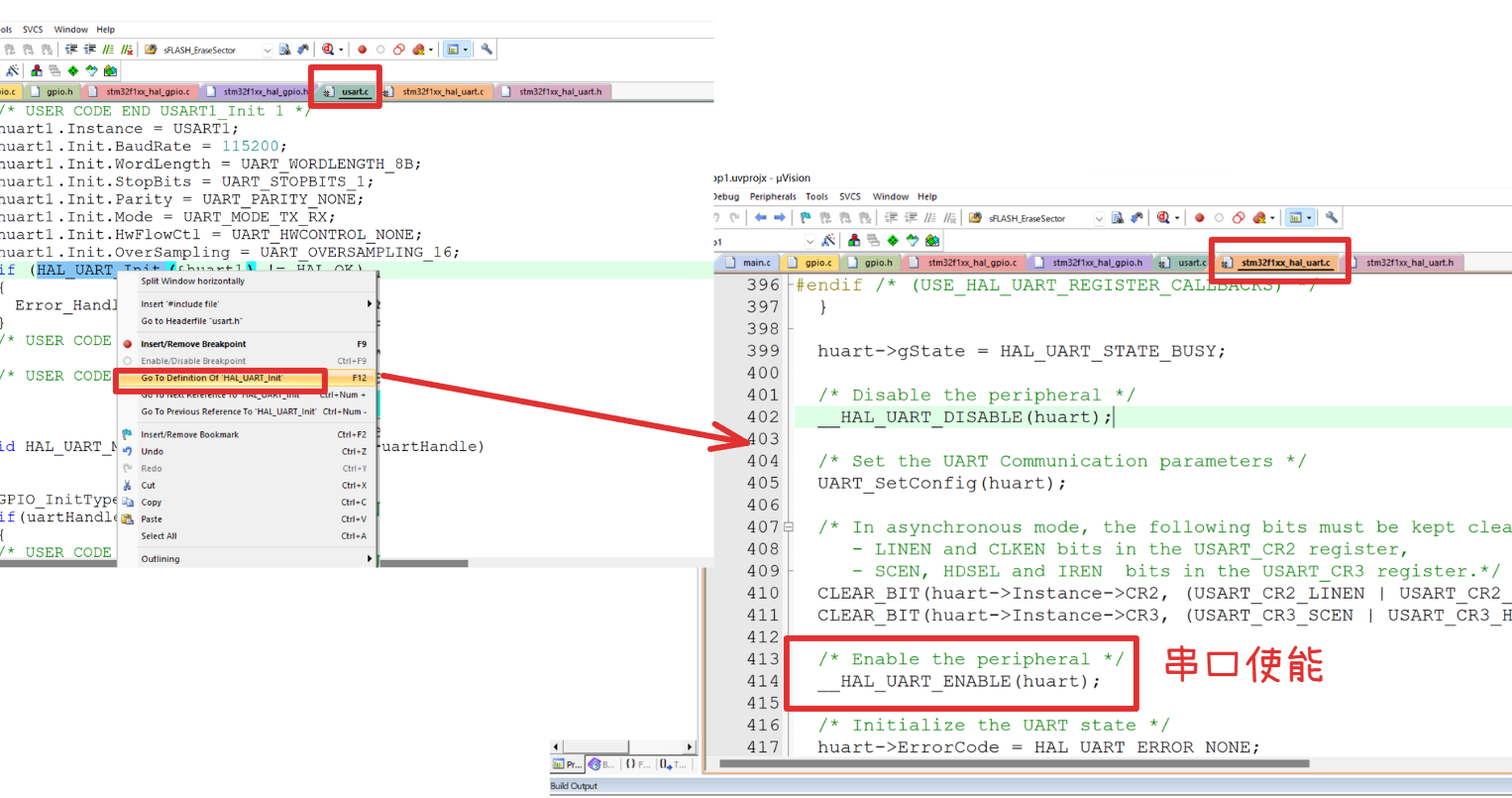Choose Copy in context menu

pos(246,503)
